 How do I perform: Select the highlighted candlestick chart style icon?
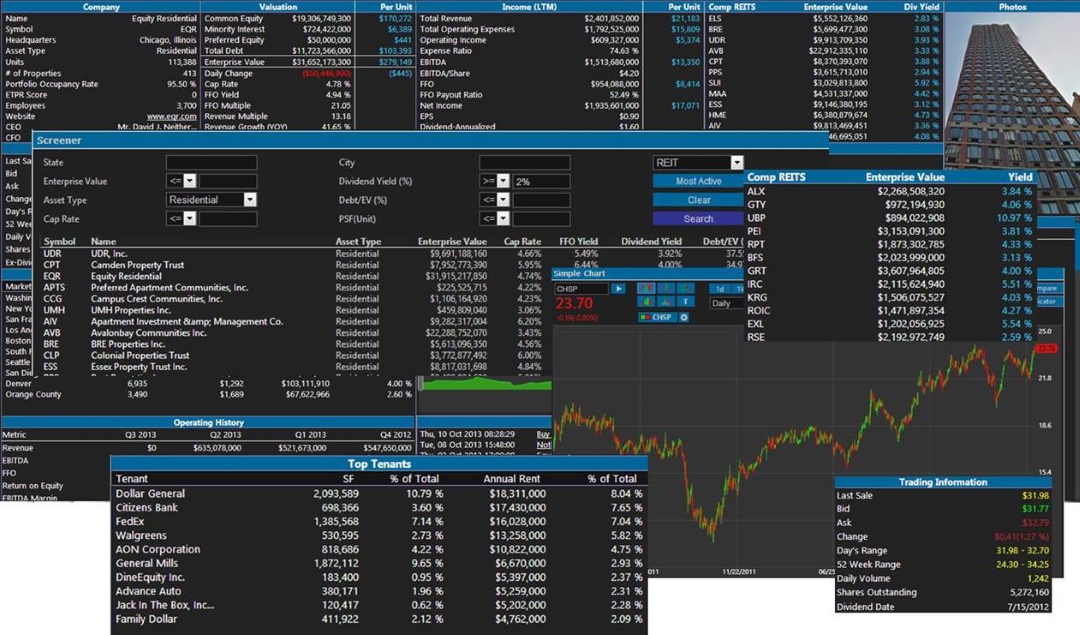click(646, 289)
